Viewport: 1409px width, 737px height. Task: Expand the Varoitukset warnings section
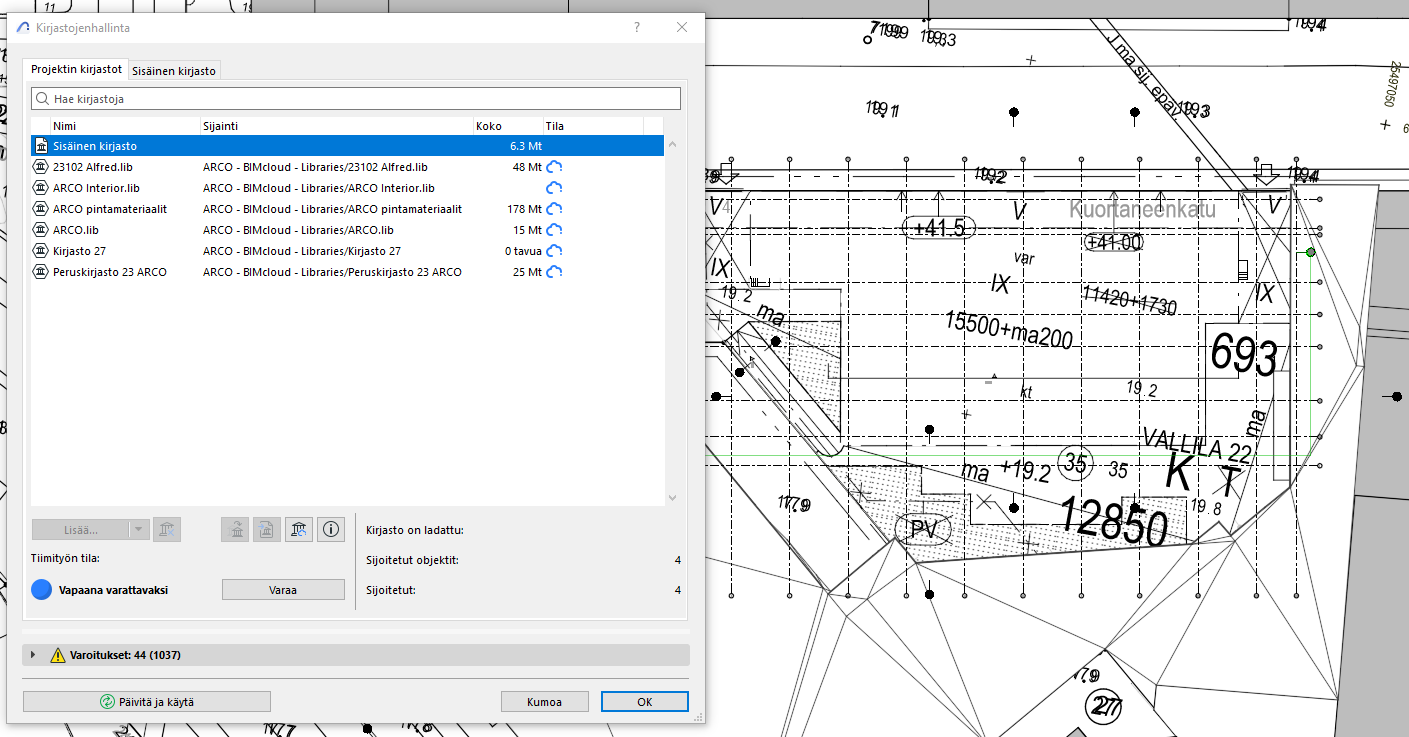pyautogui.click(x=33, y=655)
